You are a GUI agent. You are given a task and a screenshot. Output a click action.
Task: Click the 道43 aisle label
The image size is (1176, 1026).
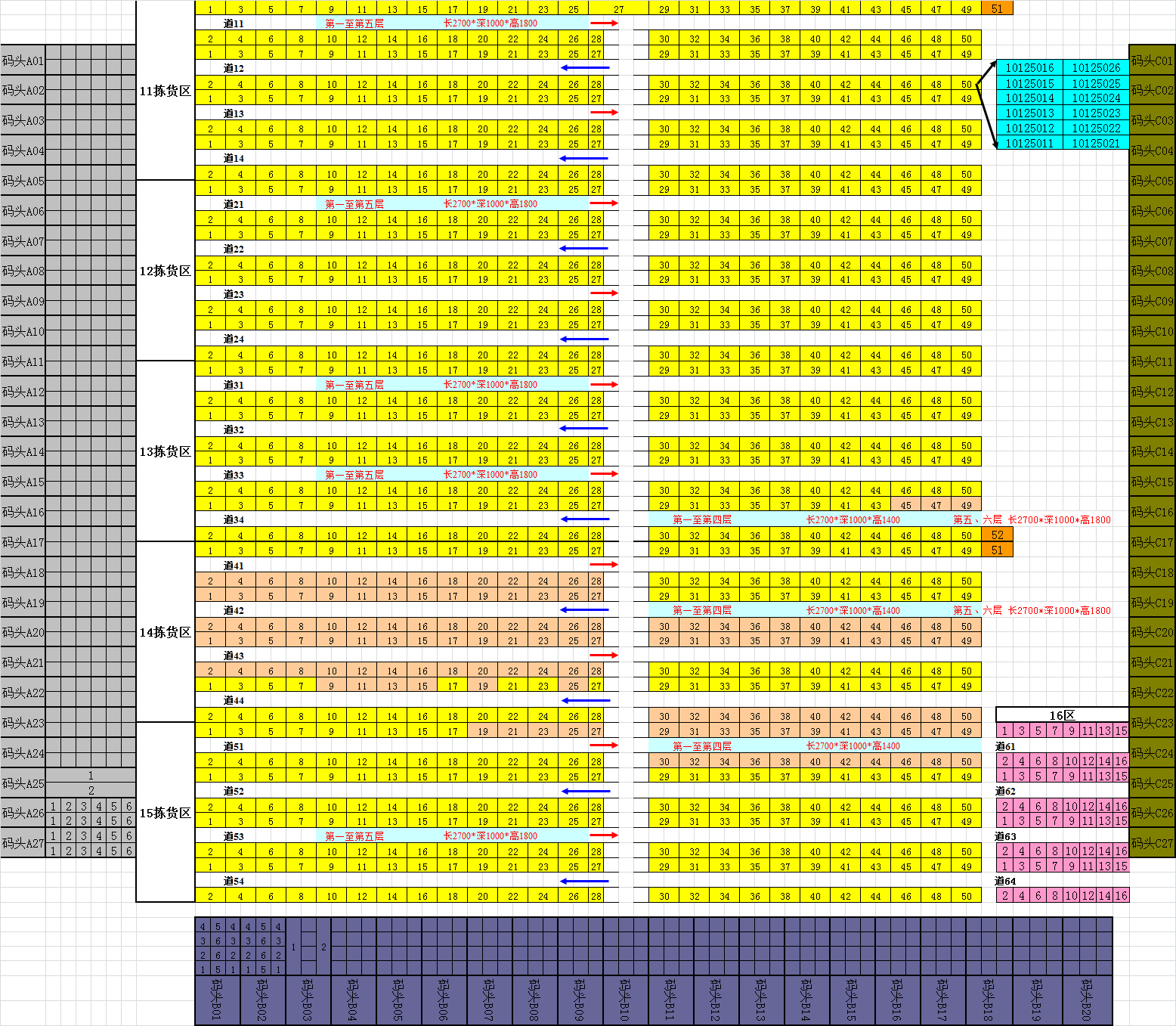(234, 656)
